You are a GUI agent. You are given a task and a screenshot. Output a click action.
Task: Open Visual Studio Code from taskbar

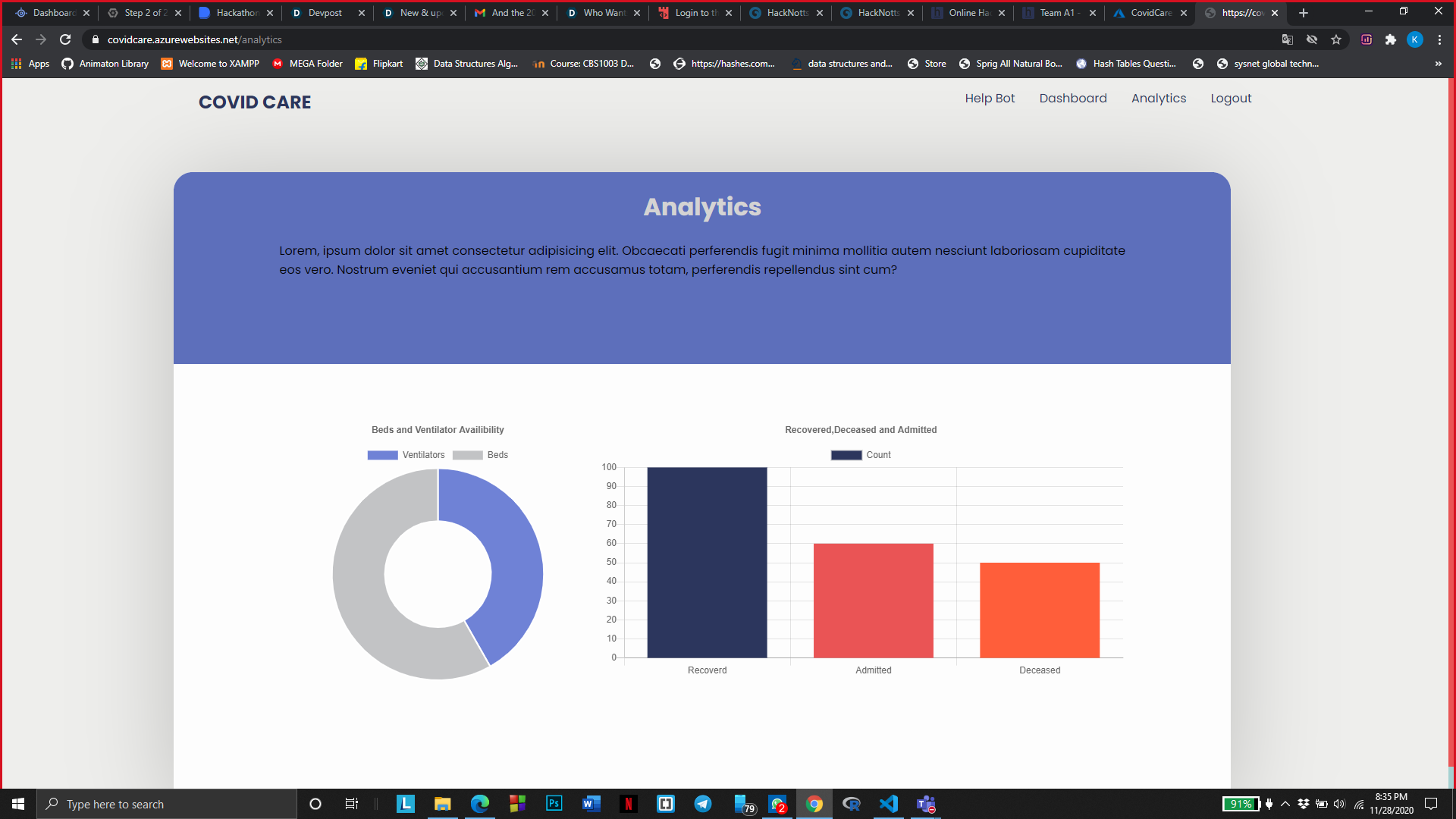click(x=888, y=804)
